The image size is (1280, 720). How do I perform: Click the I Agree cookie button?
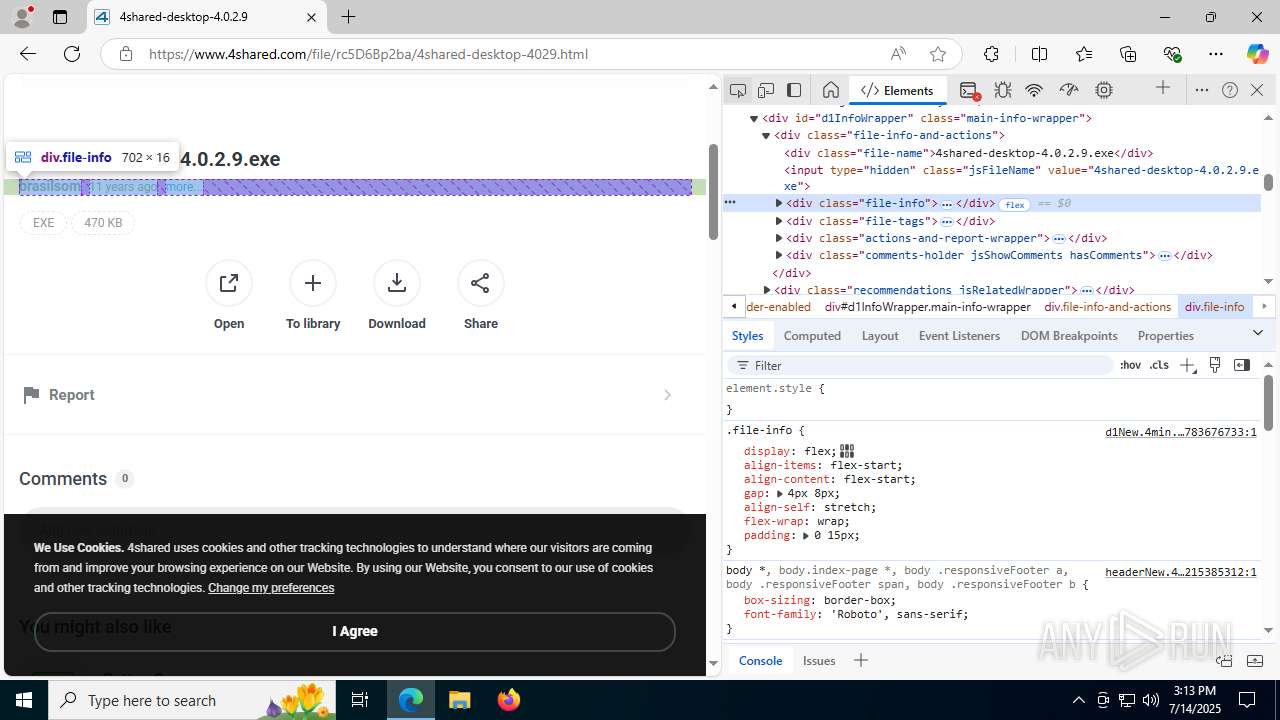[x=355, y=632]
